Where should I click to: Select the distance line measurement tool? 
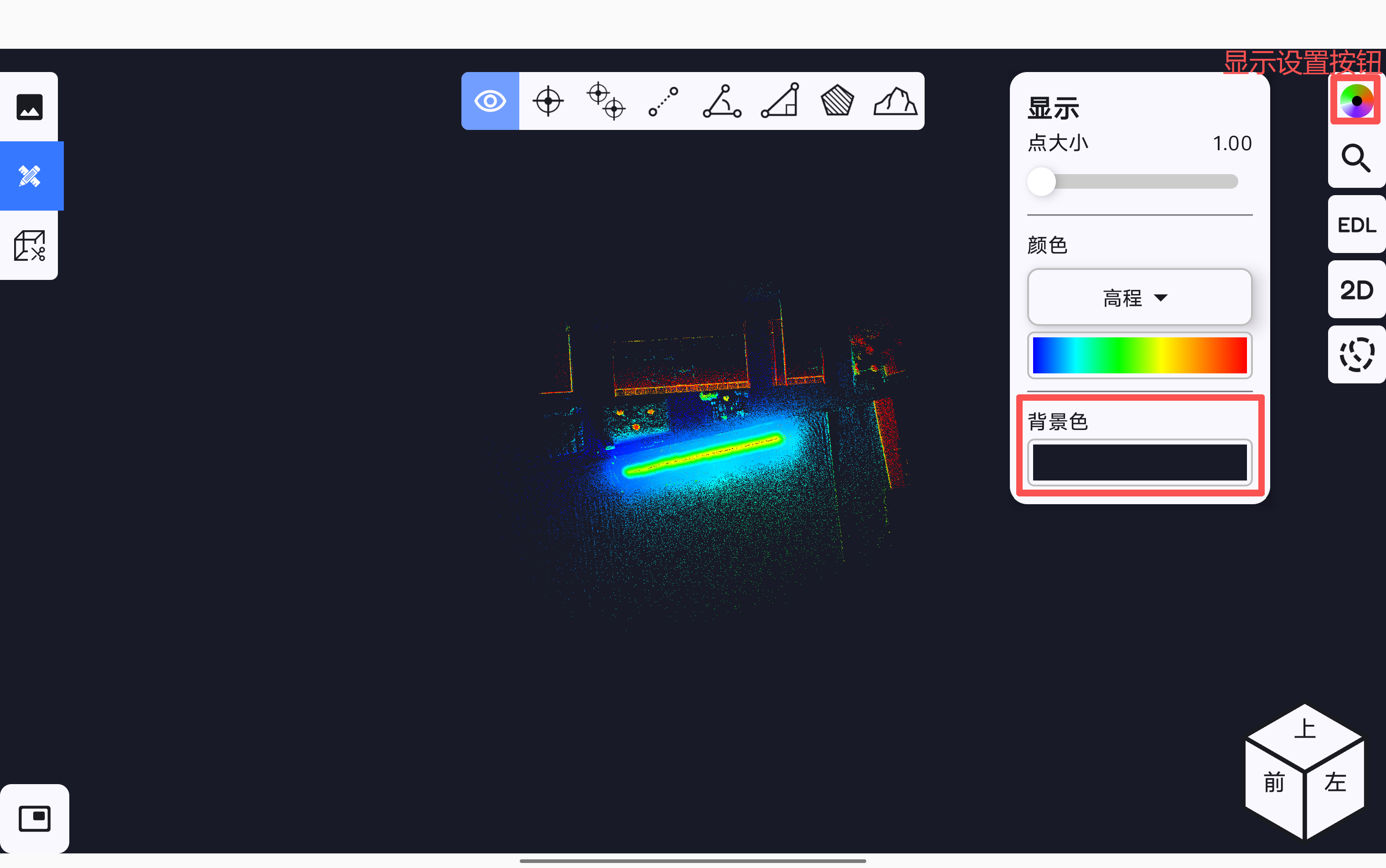point(664,101)
